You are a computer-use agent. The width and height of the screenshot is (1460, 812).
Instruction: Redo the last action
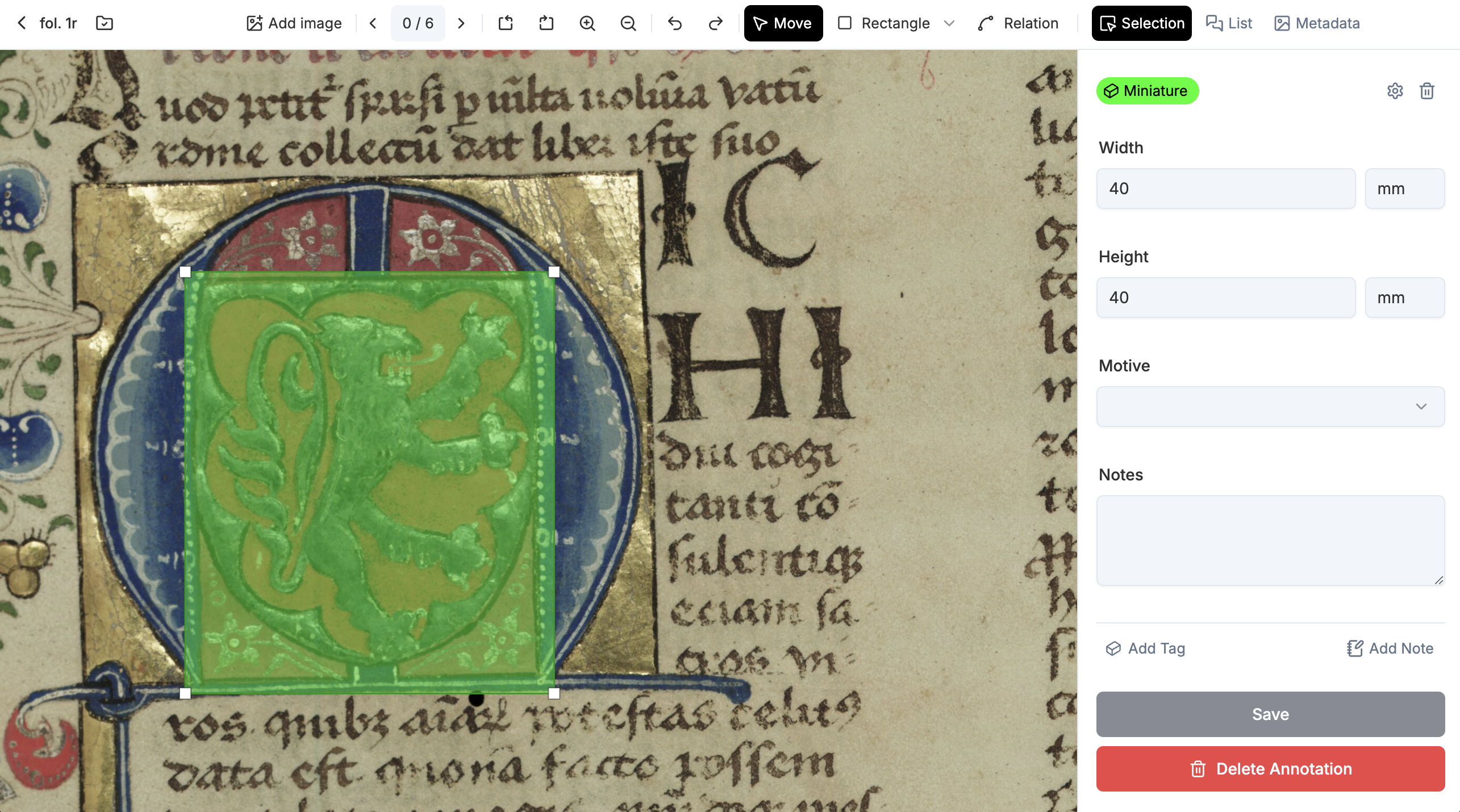716,23
